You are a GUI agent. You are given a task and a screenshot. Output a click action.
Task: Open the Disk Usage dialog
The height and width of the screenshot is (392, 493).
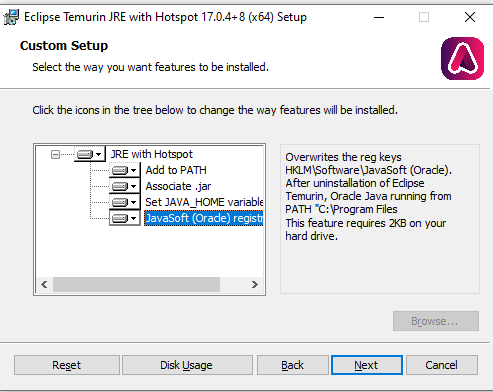(x=187, y=365)
